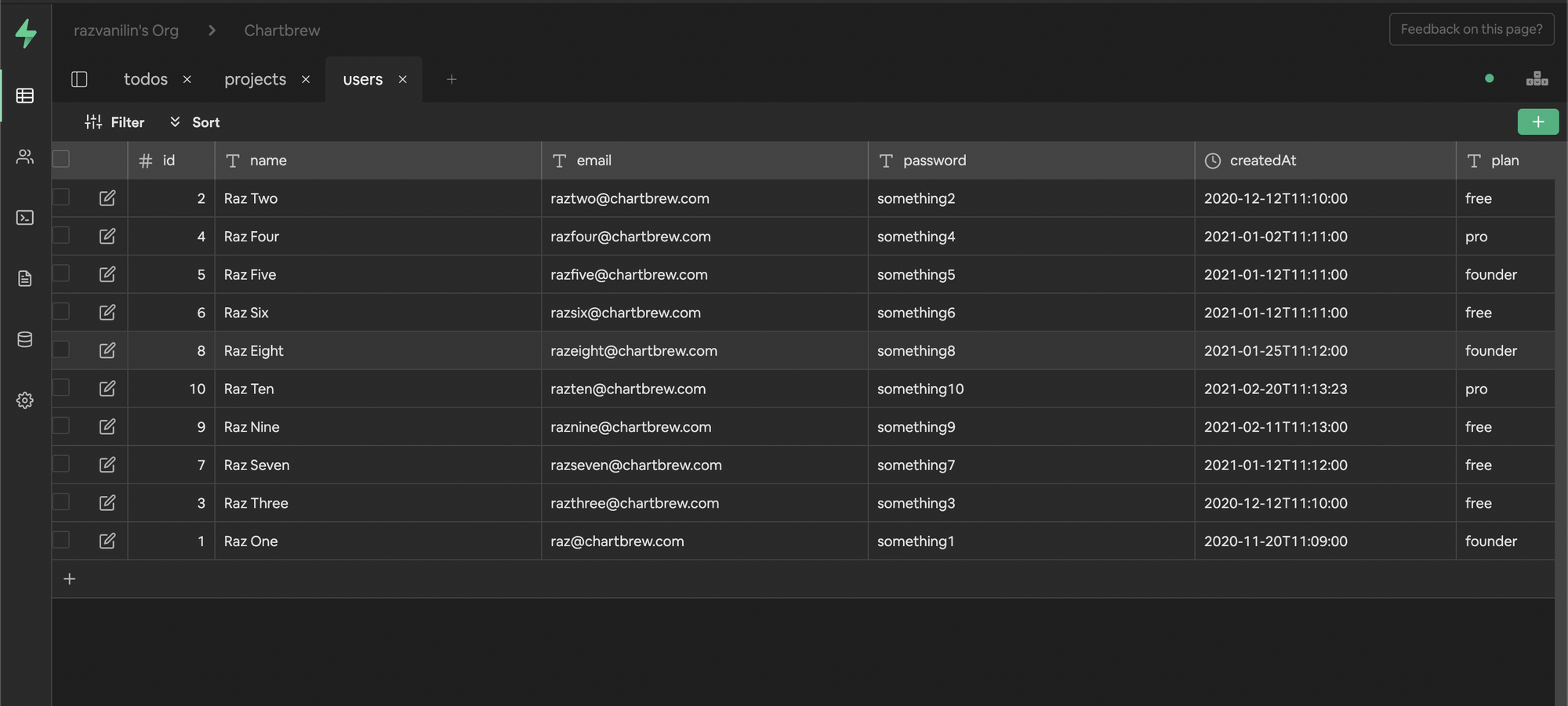Click the breadcrumb chevron after razvanilin's Org
The height and width of the screenshot is (706, 1568).
click(212, 31)
